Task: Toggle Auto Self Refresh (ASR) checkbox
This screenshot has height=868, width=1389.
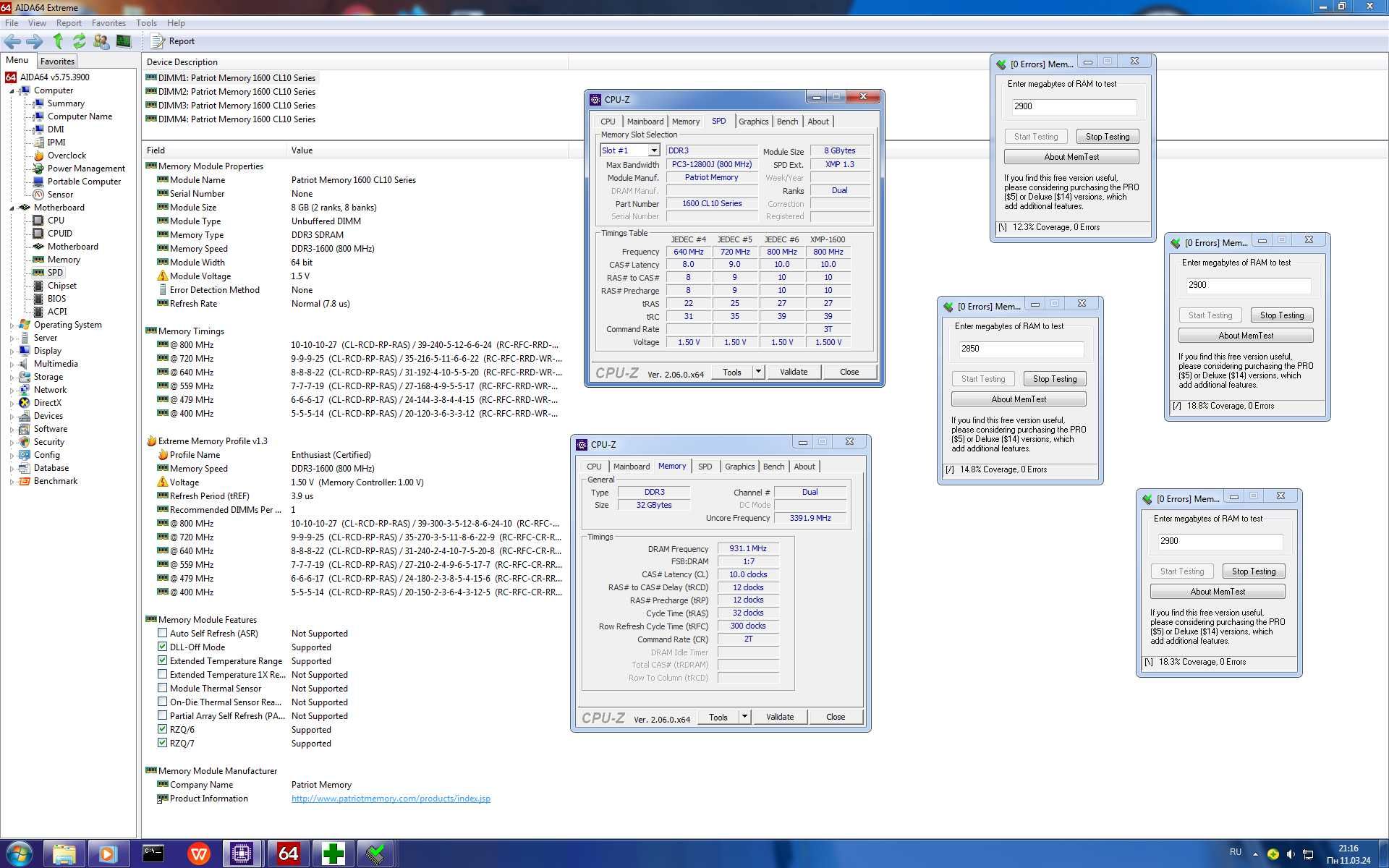Action: (162, 633)
